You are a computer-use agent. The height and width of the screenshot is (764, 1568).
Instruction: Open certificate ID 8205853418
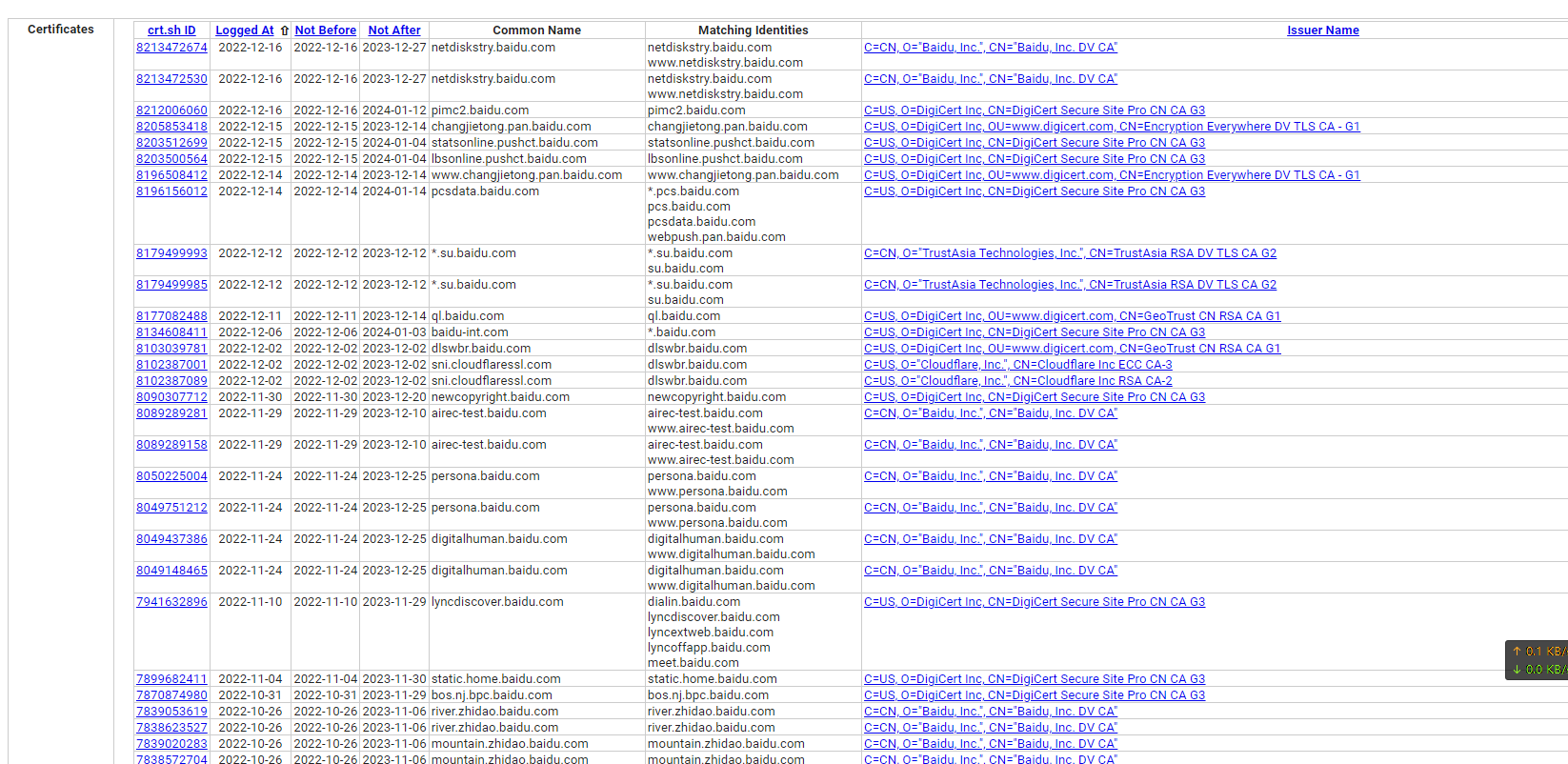[171, 127]
